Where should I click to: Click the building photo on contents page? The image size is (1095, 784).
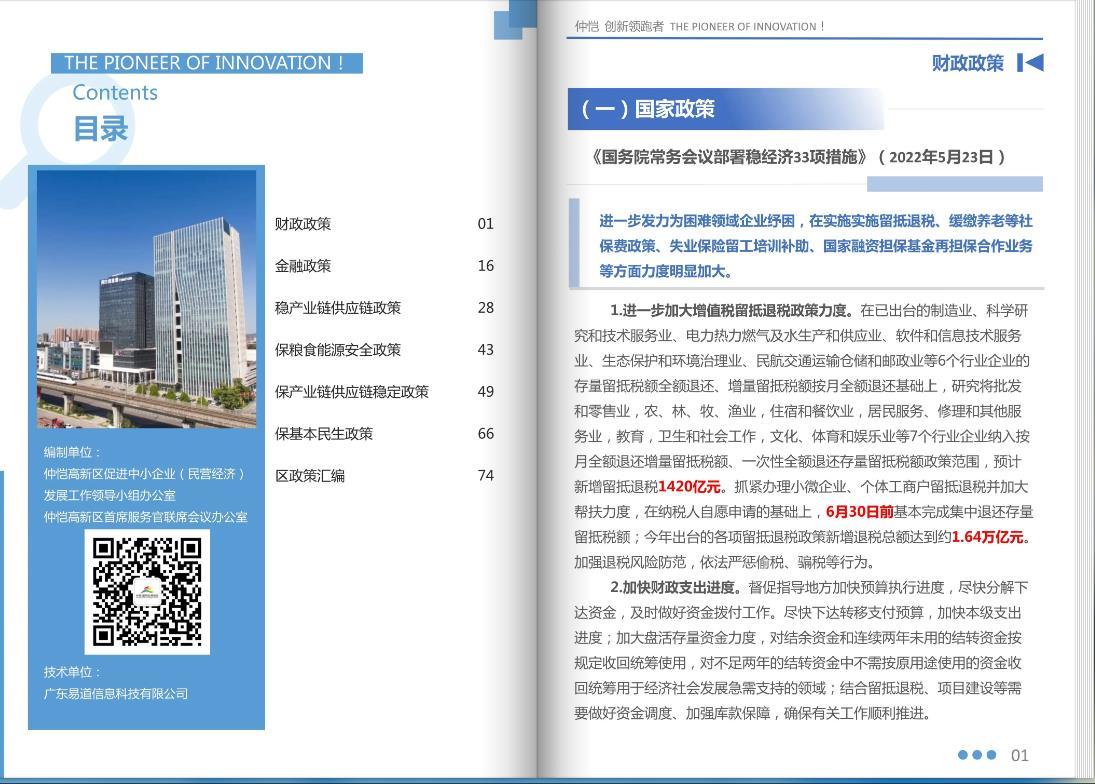tap(146, 299)
